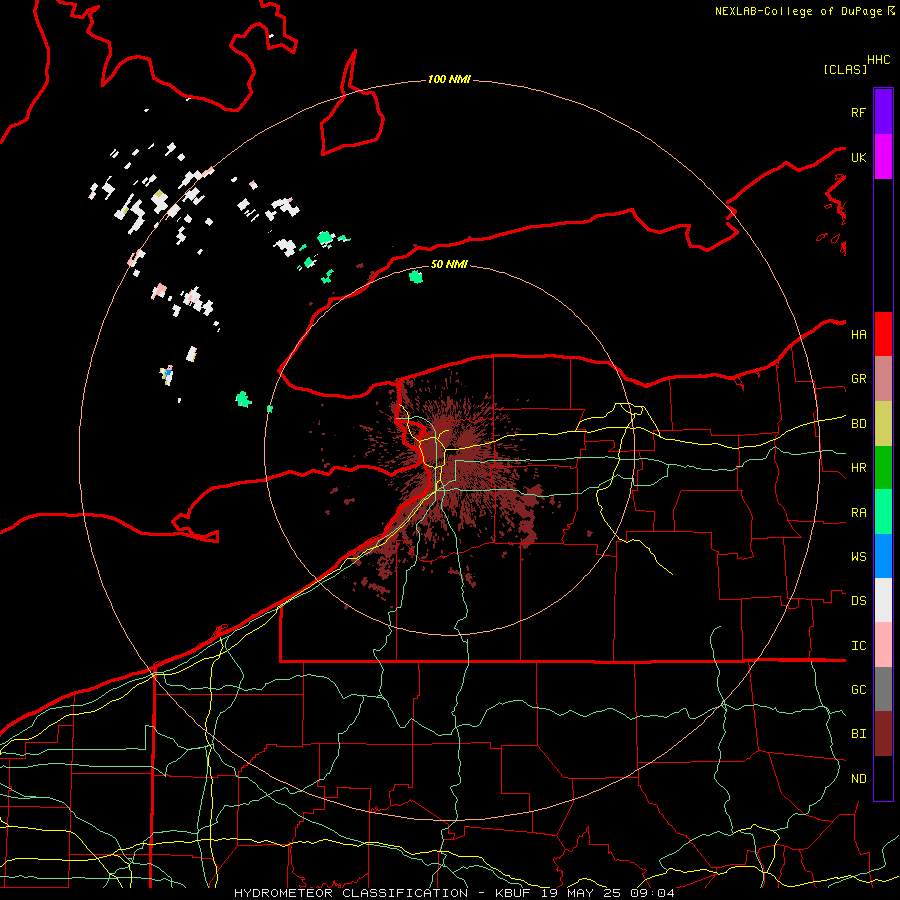Click the ND legend label
This screenshot has height=900, width=900.
[858, 779]
